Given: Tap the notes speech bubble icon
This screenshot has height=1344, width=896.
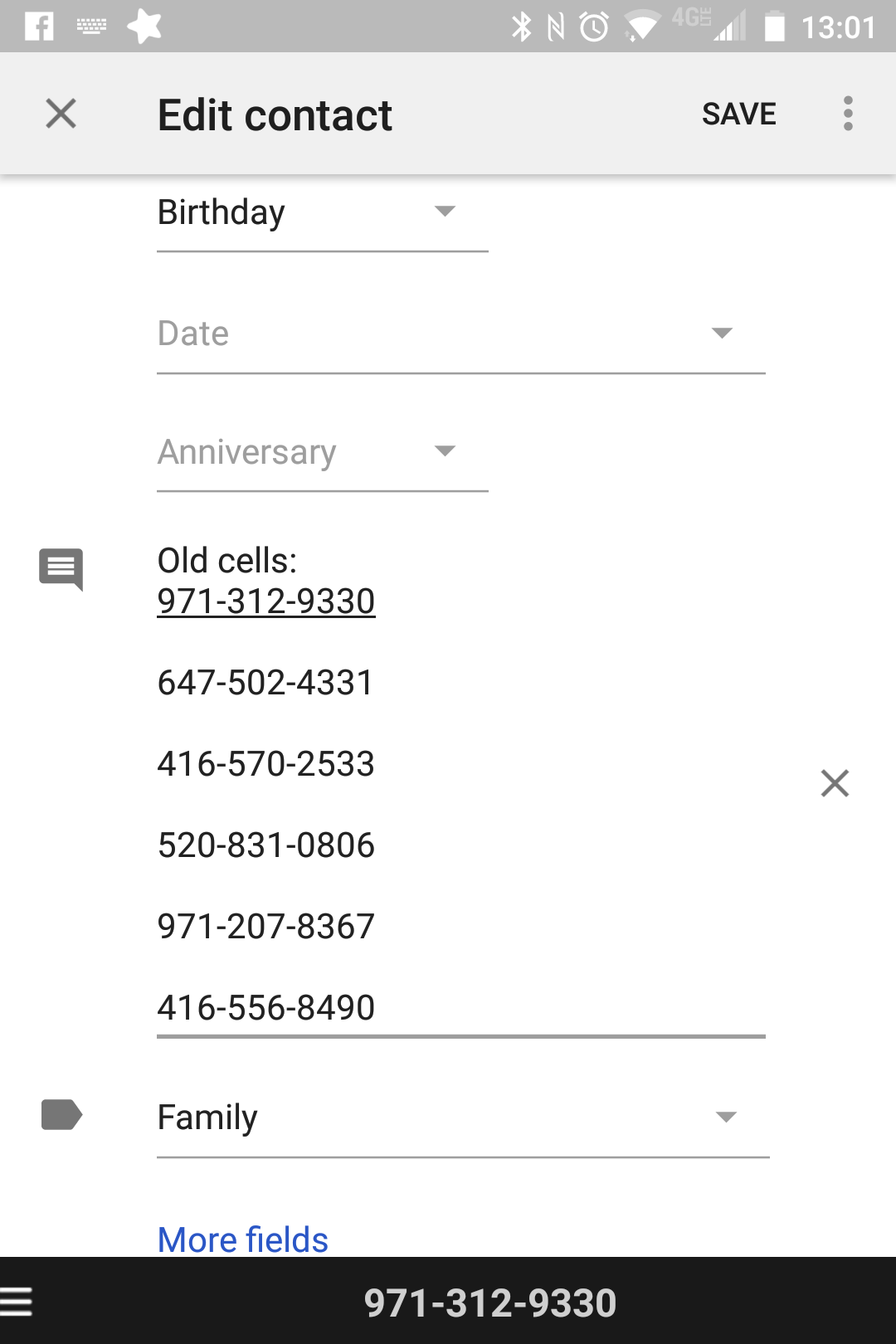Looking at the screenshot, I should (x=61, y=569).
